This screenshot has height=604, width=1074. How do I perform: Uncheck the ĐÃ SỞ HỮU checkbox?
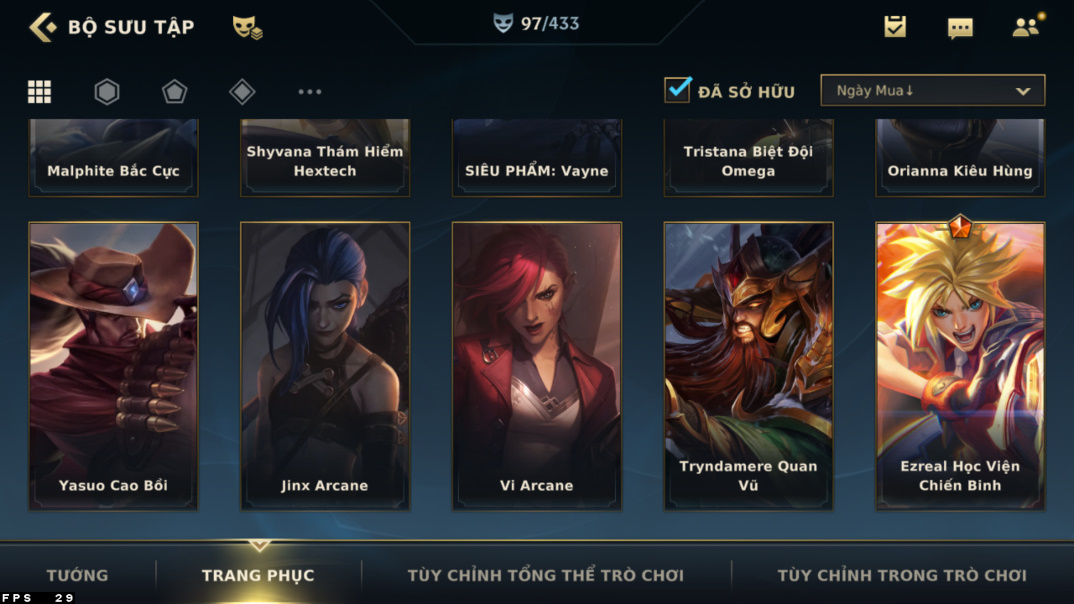677,90
